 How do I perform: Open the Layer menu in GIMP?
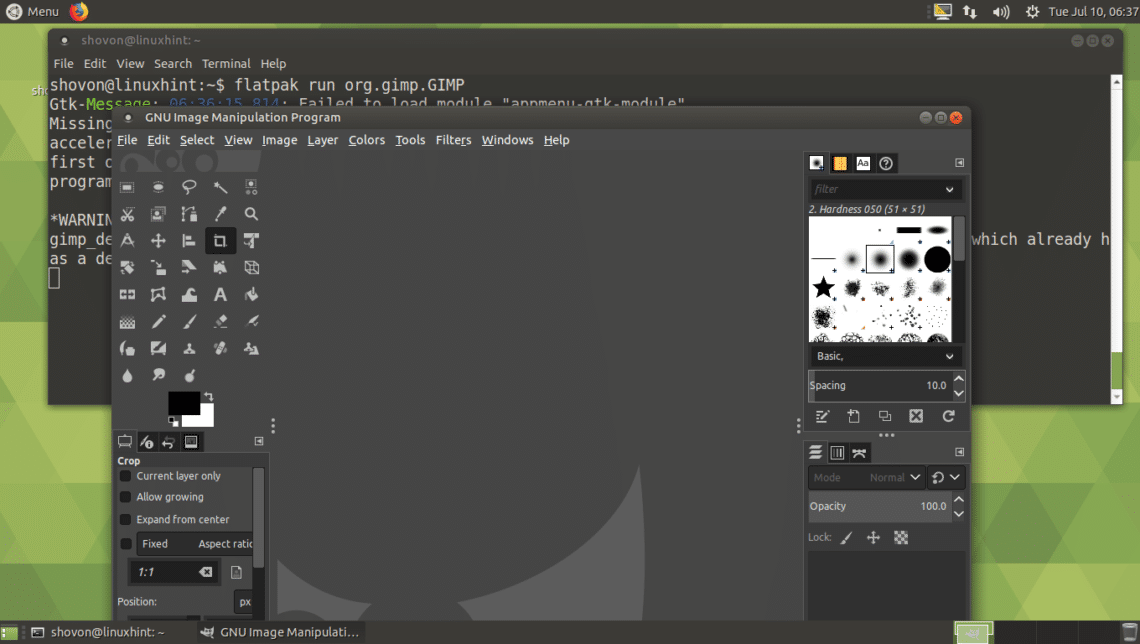coord(322,140)
